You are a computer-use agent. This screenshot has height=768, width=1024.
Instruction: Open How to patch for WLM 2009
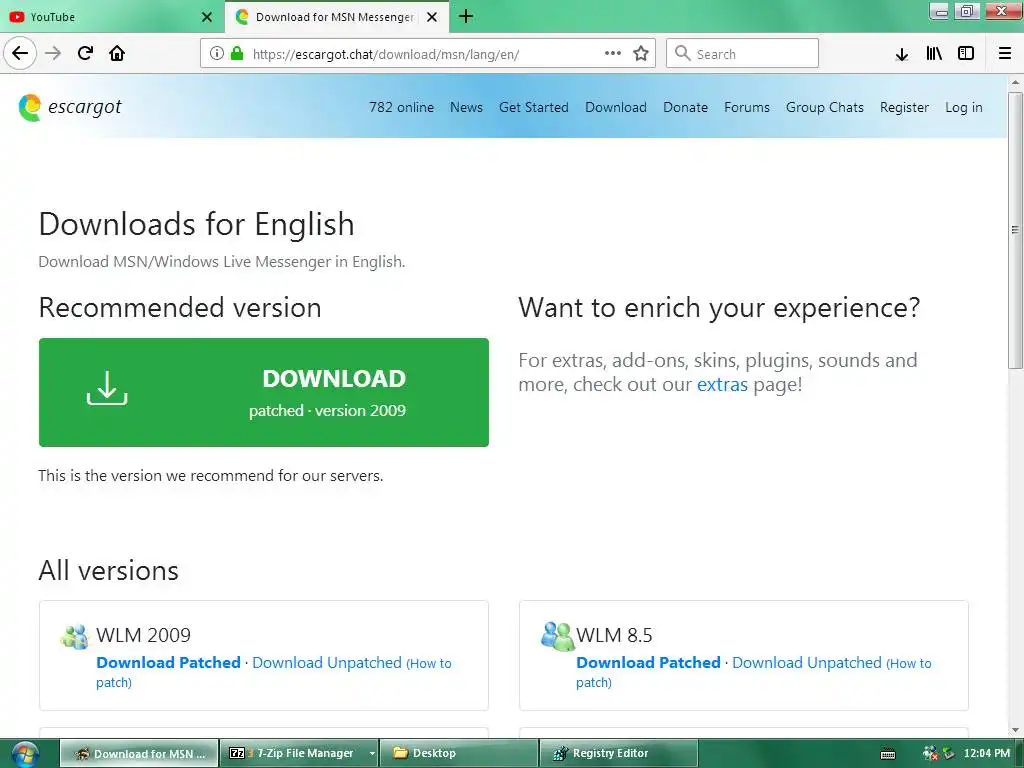(x=274, y=673)
